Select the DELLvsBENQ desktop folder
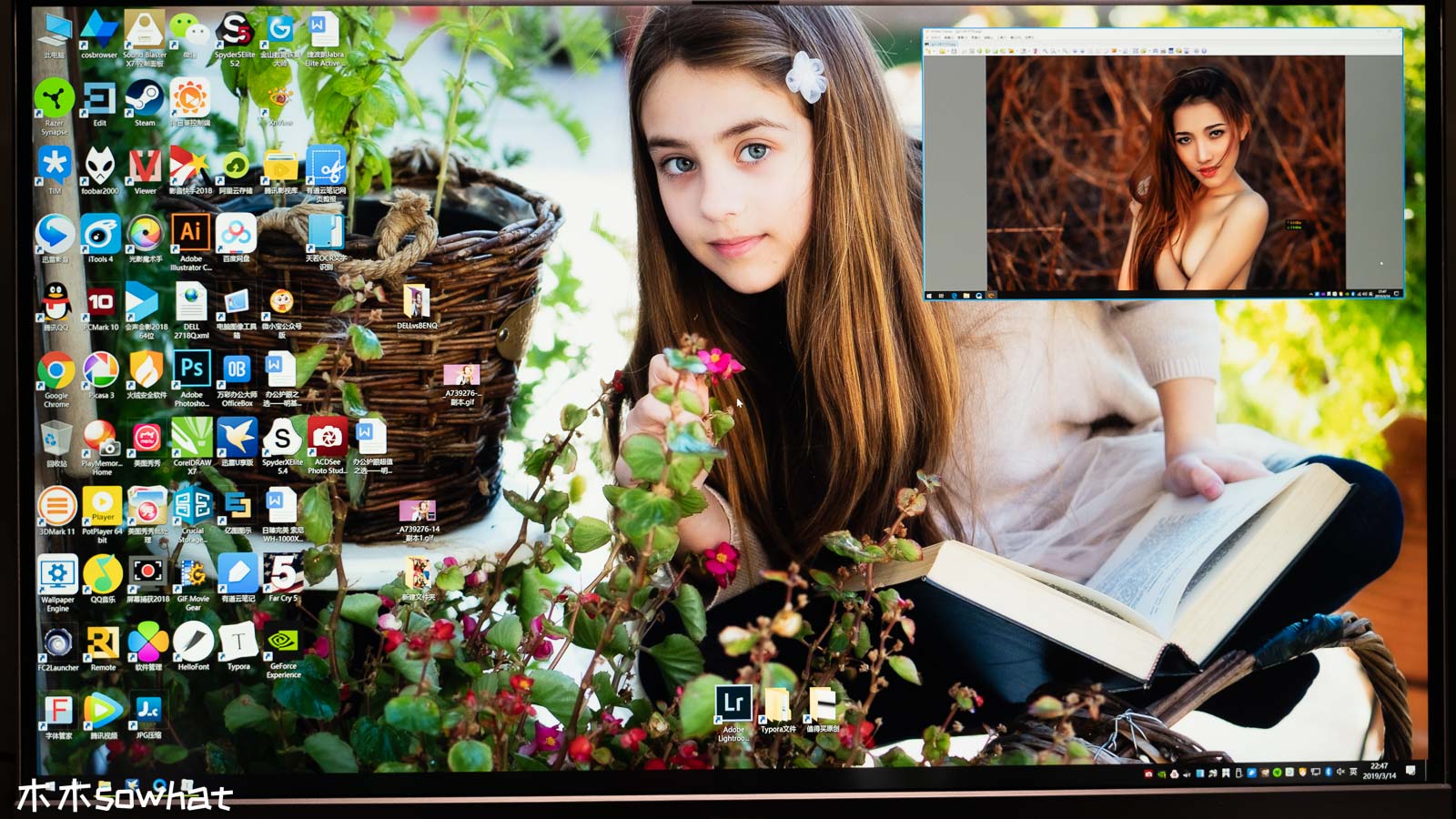This screenshot has height=819, width=1456. coord(417,308)
